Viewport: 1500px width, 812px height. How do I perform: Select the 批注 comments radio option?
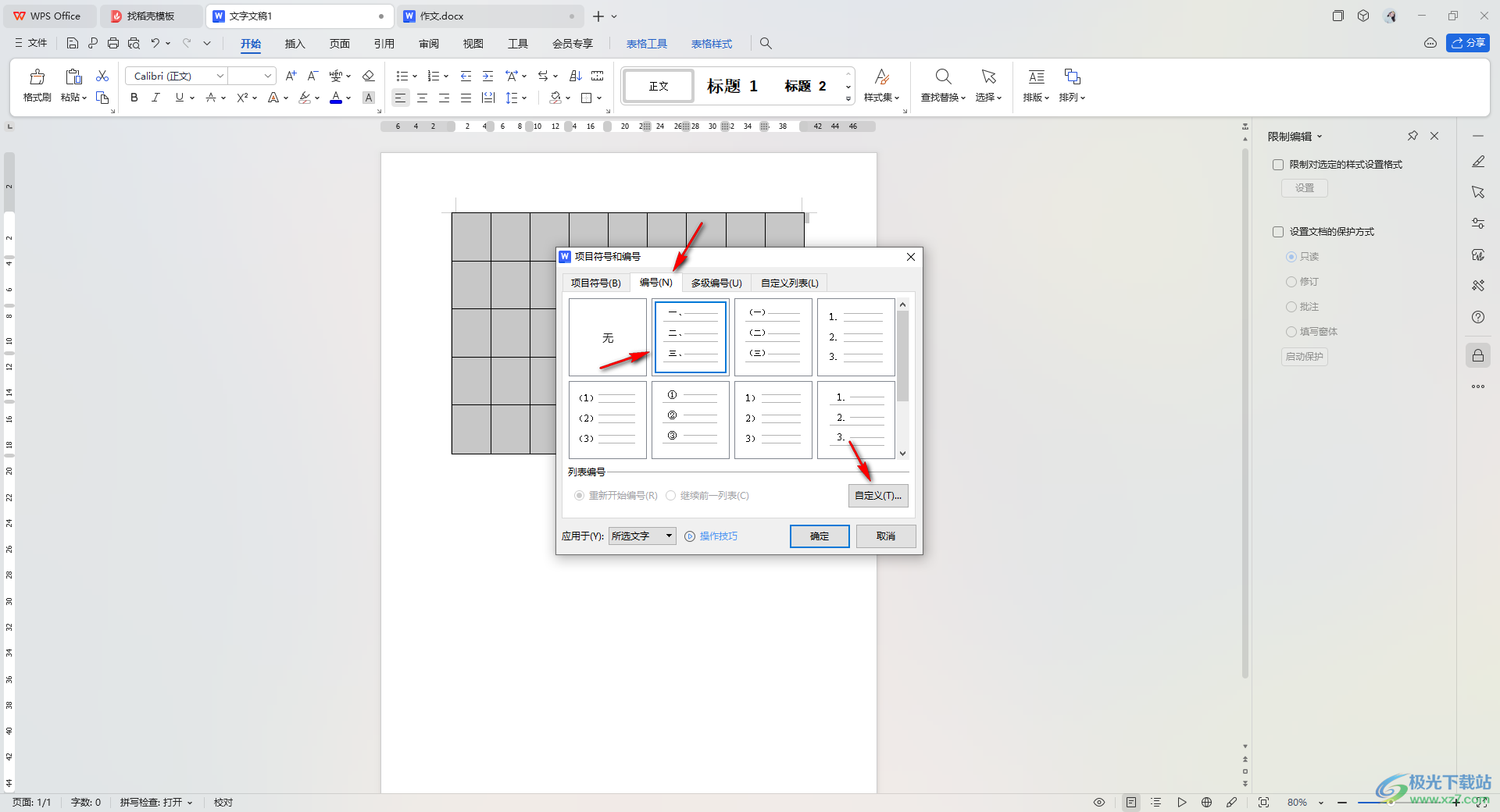[x=1291, y=307]
